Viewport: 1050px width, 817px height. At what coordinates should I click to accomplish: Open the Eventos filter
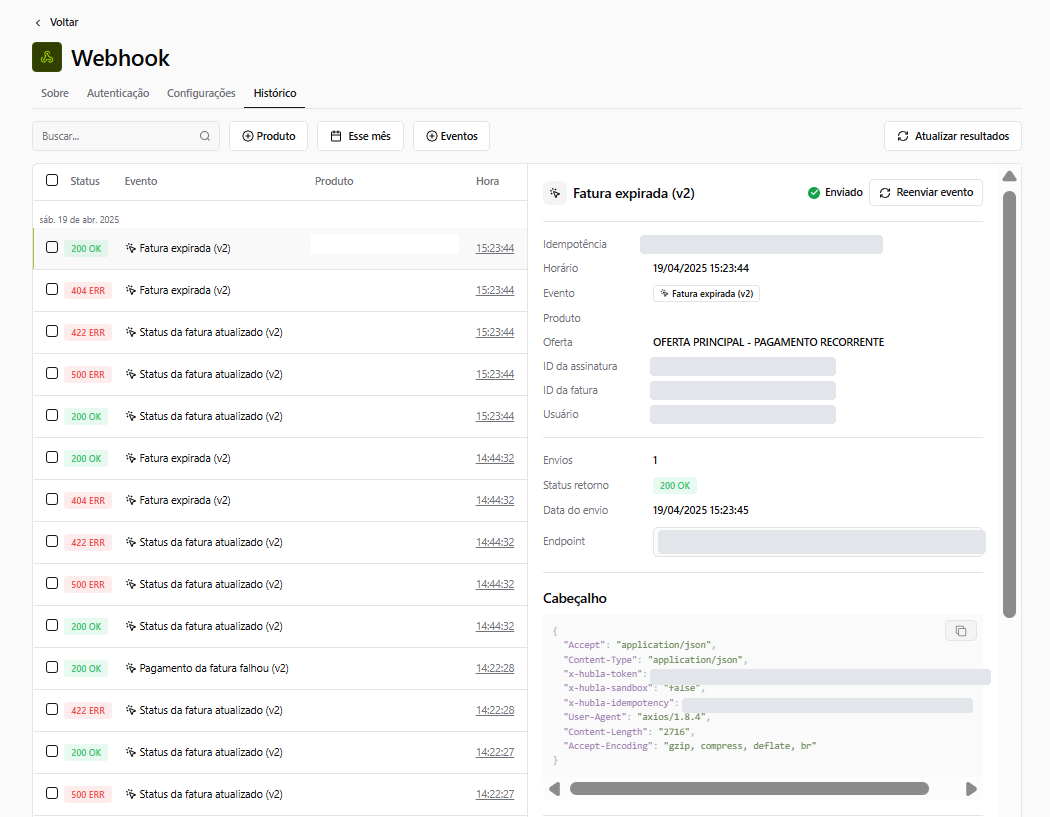coord(451,136)
